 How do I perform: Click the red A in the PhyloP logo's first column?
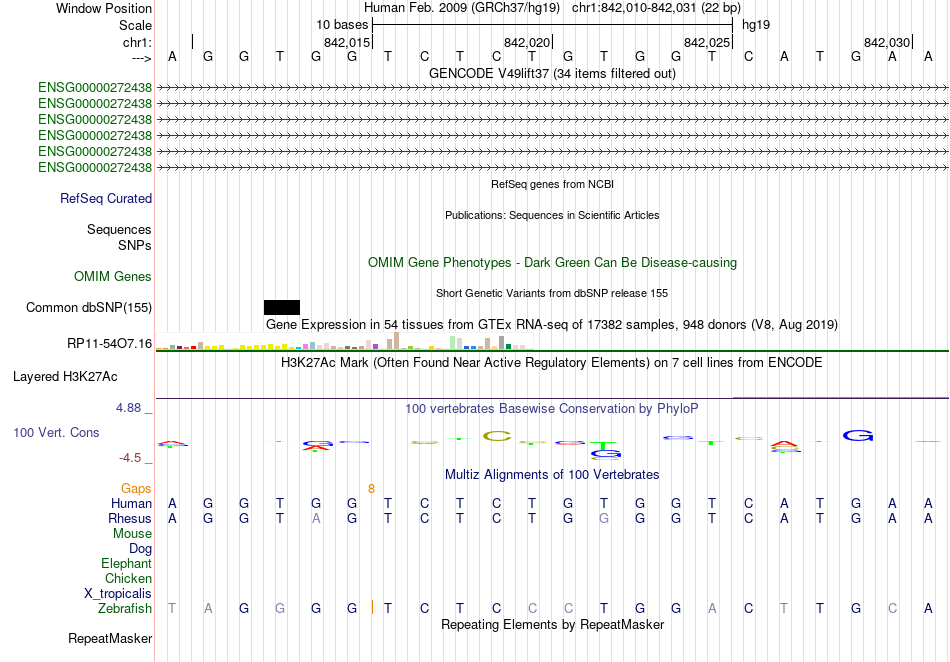click(173, 443)
